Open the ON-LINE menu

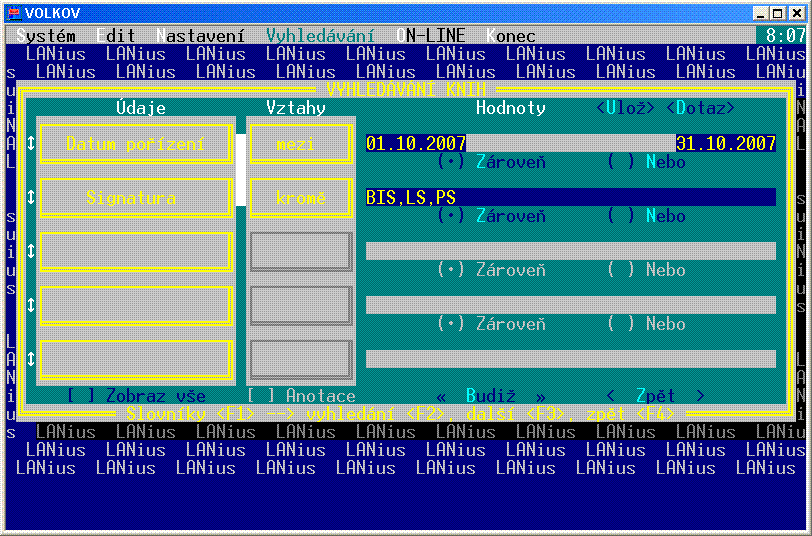pos(430,36)
